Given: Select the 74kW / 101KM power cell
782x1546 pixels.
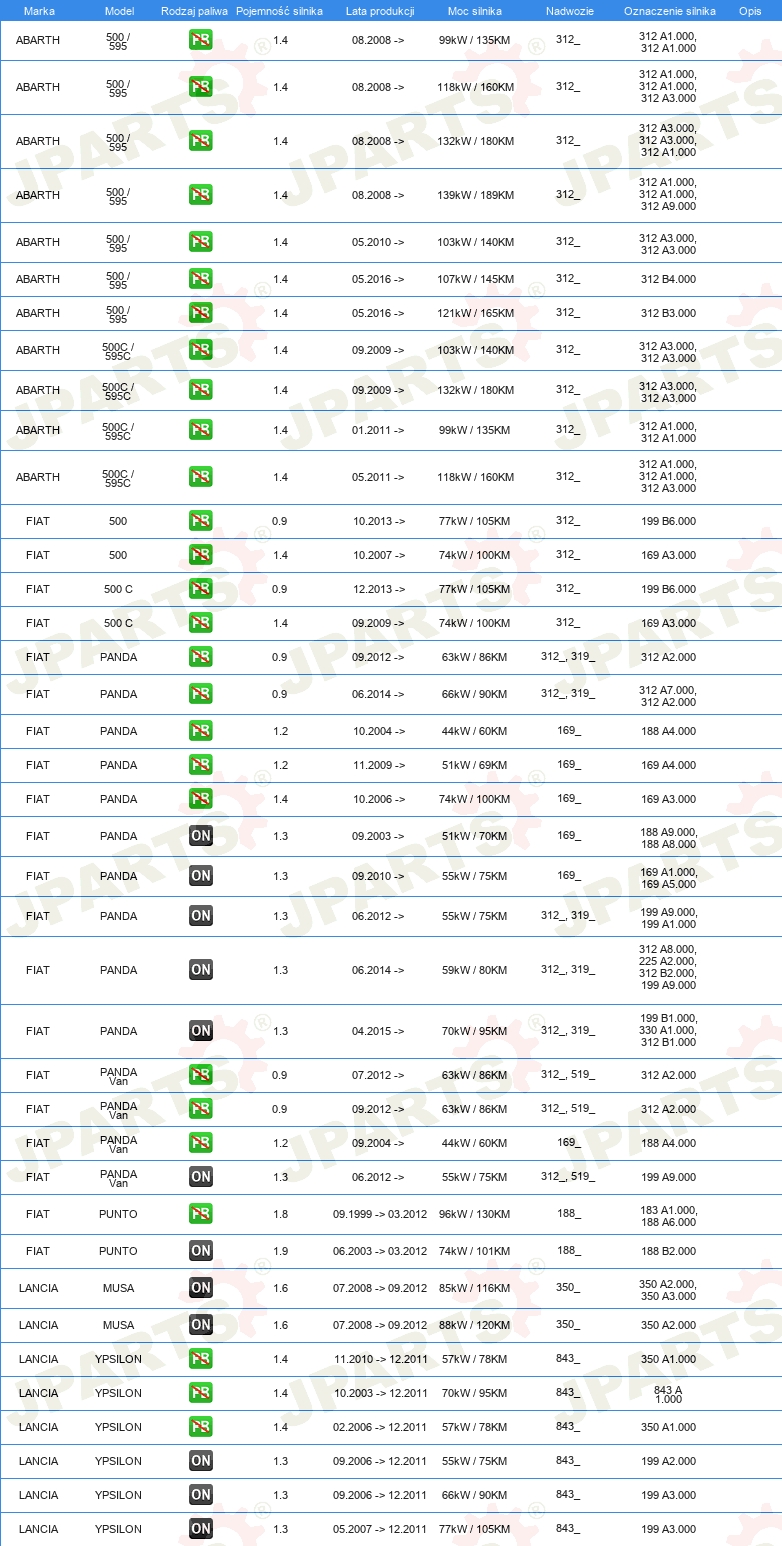Looking at the screenshot, I should [x=475, y=1251].
